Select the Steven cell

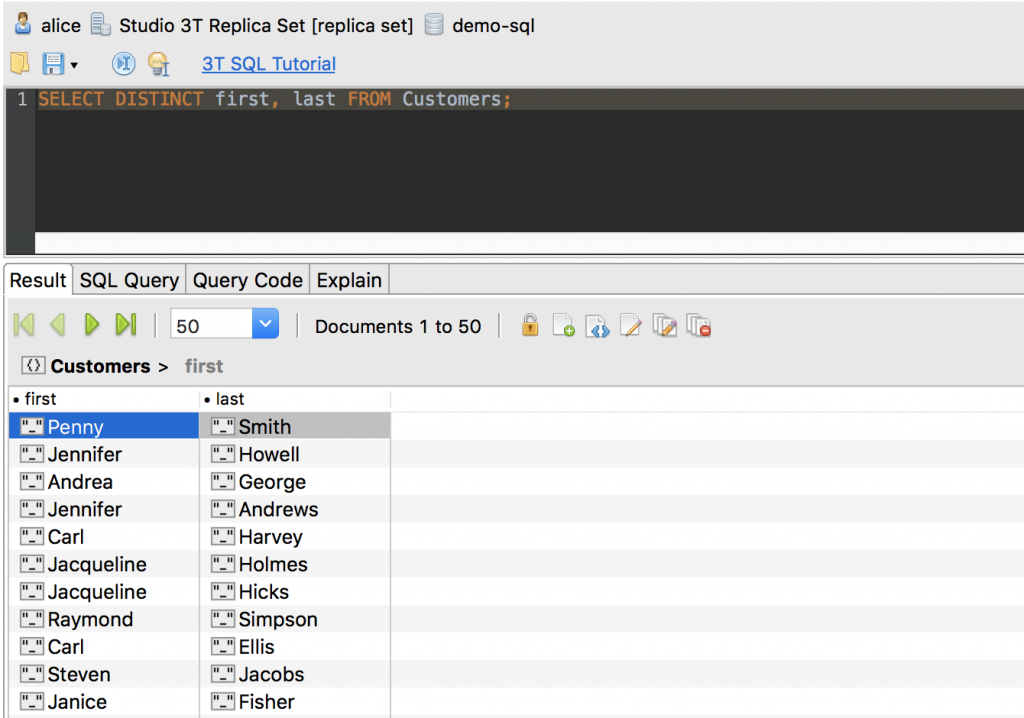(x=104, y=673)
